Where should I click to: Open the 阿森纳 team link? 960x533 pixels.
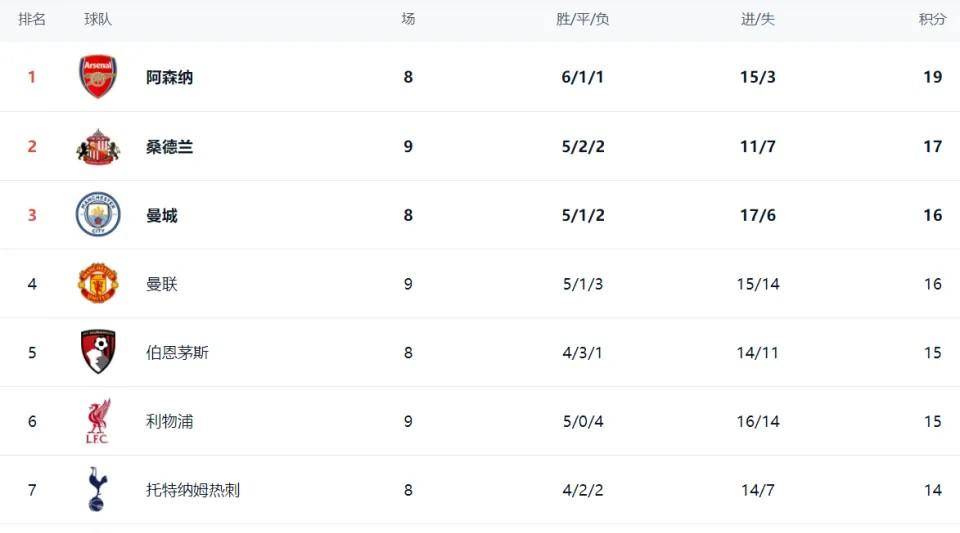[x=169, y=77]
